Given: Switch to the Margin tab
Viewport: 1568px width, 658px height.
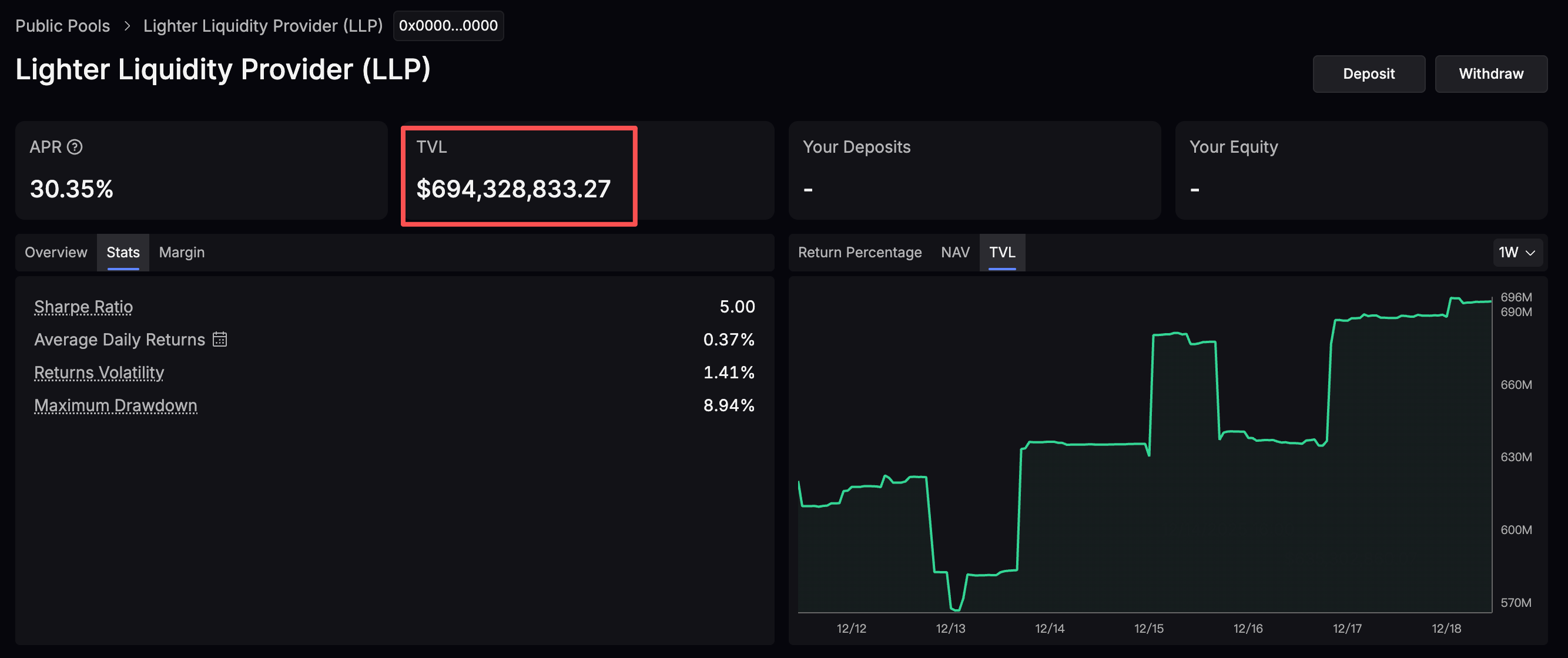Looking at the screenshot, I should (x=182, y=252).
